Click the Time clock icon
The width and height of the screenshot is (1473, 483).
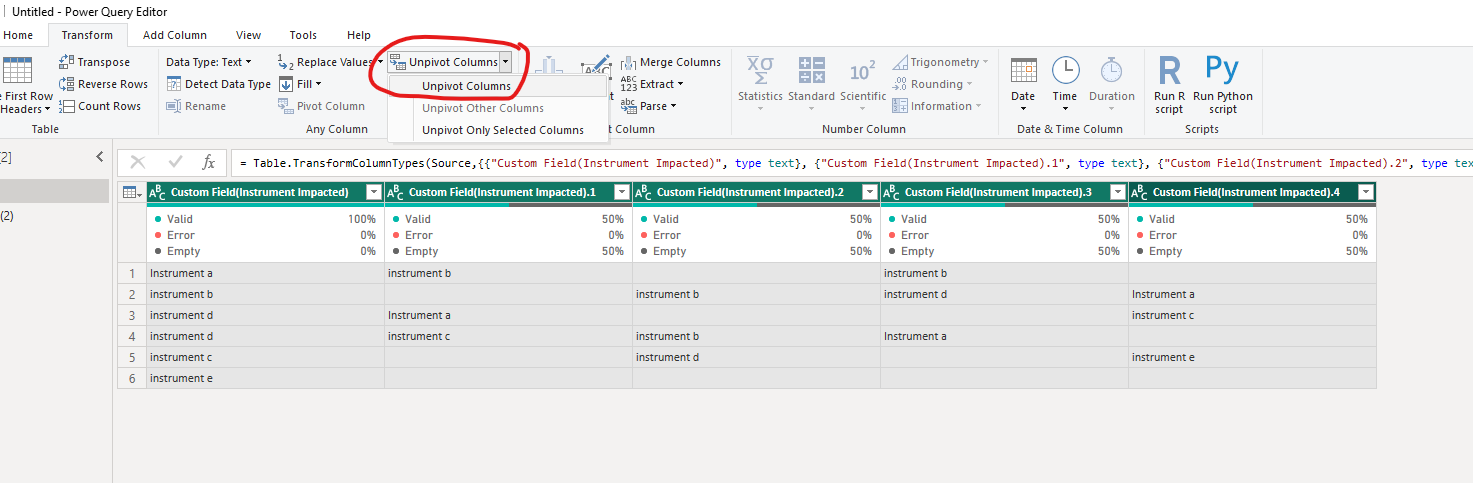coord(1065,70)
